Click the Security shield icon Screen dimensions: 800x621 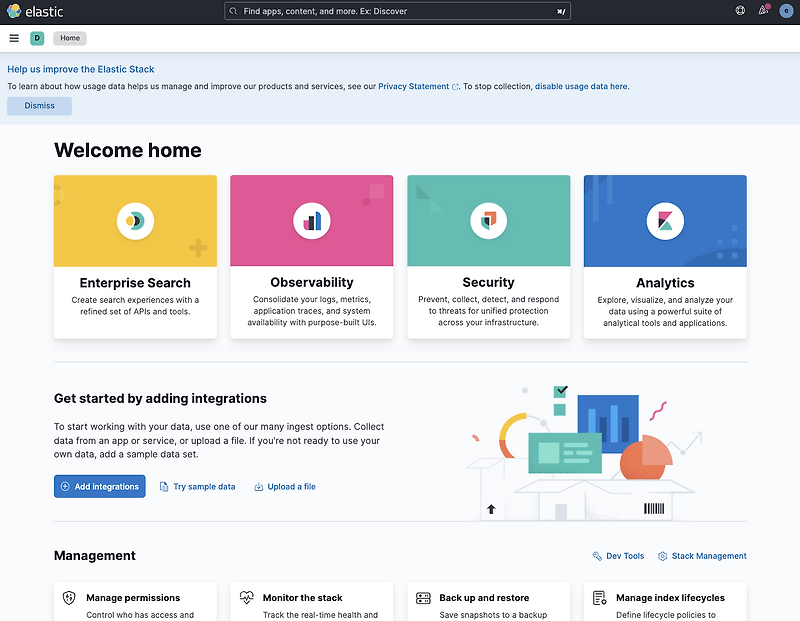pos(488,221)
